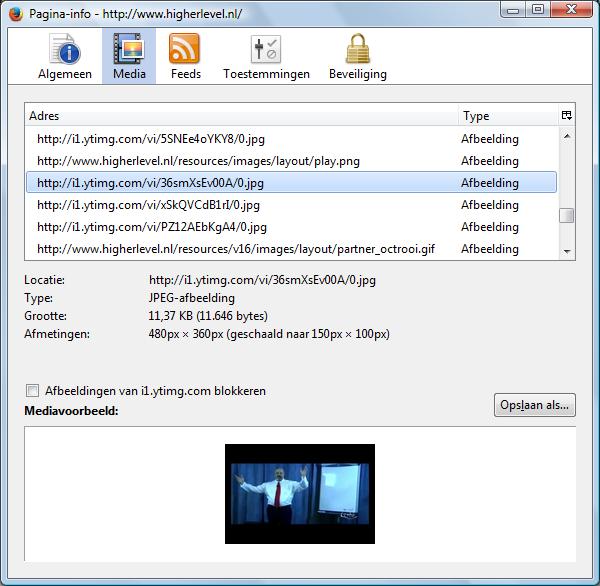
Task: Maximize the Pagina-info window
Action: (x=538, y=10)
